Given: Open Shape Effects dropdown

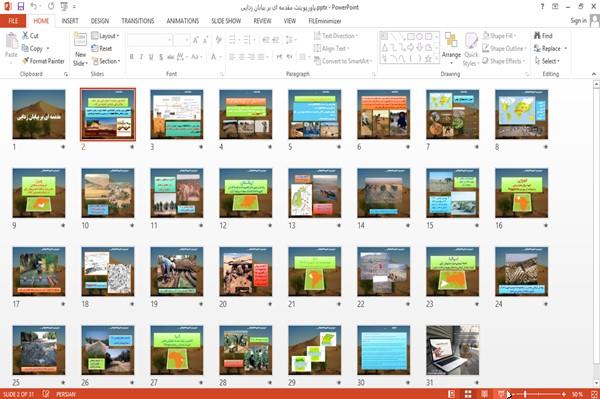Looking at the screenshot, I should pyautogui.click(x=504, y=61).
